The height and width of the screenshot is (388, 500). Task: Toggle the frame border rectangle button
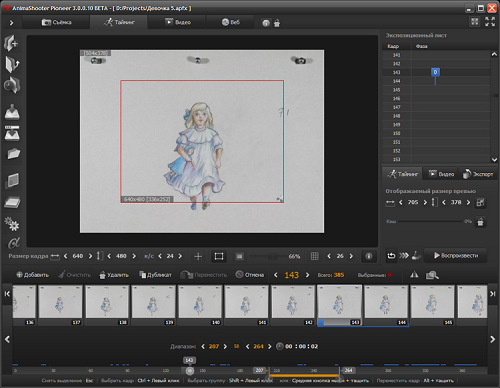coord(219,256)
